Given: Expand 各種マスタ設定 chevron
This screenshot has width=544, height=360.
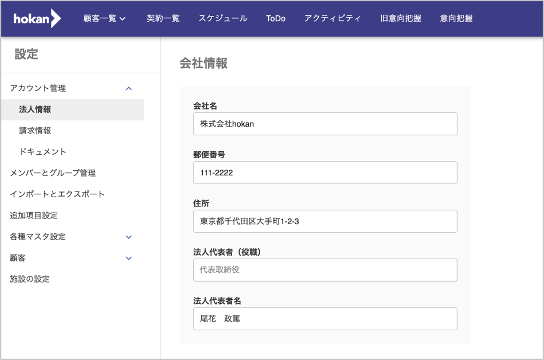Looking at the screenshot, I should (129, 237).
